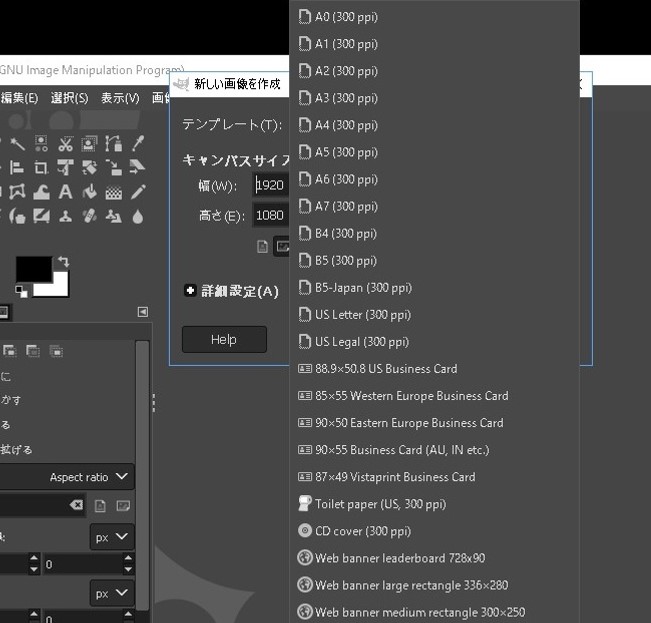Open the 表示(V) View menu
The image size is (651, 623).
pos(119,98)
